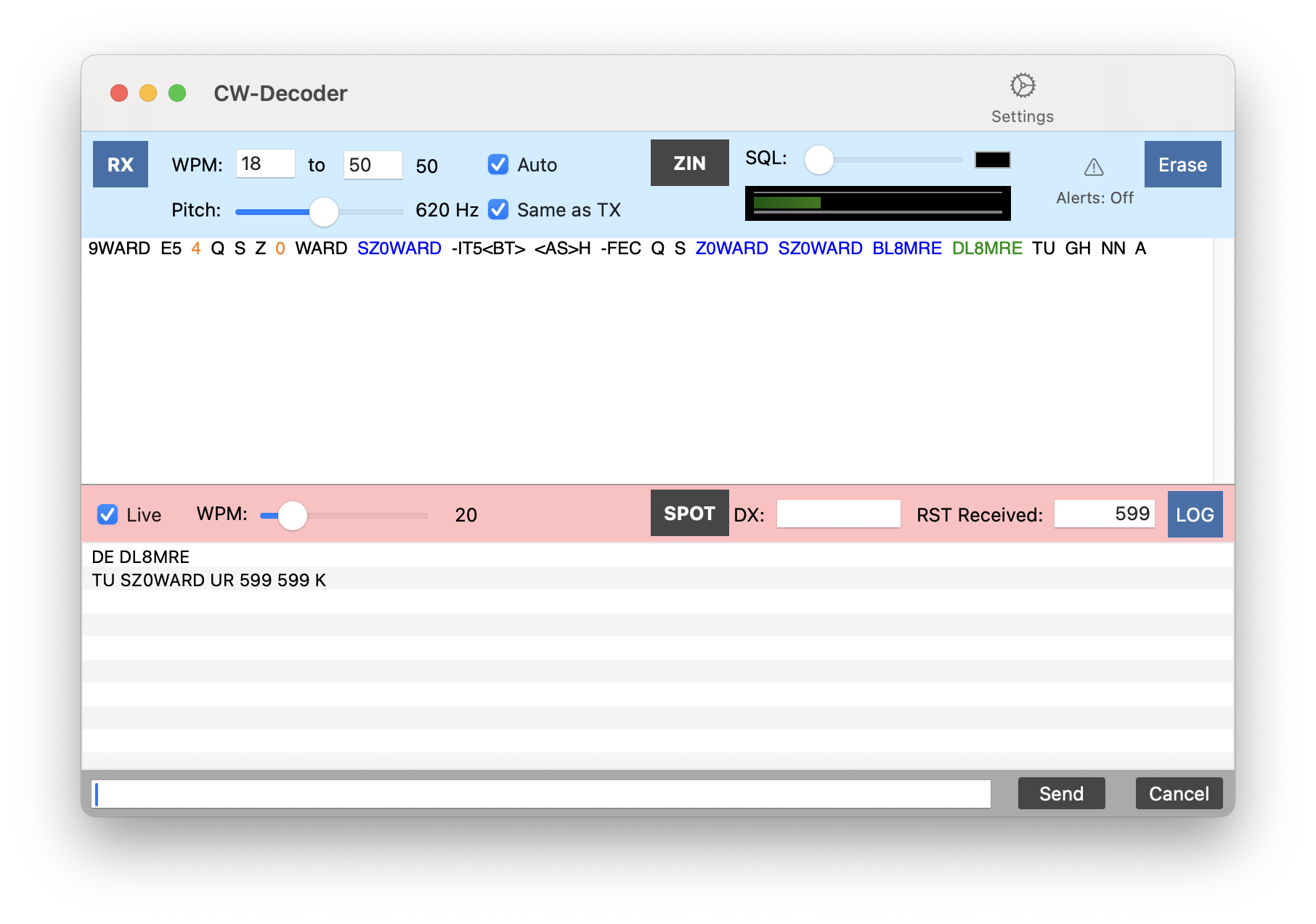Focus the DX callsign field
Viewport: 1316px width, 924px height.
pyautogui.click(x=839, y=514)
